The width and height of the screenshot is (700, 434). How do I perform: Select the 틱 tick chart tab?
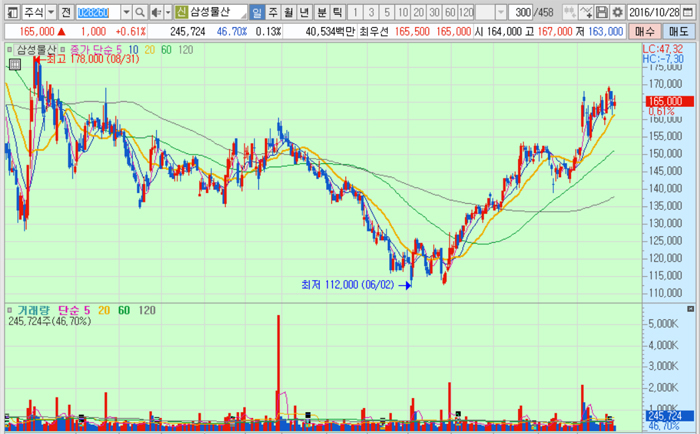click(x=337, y=12)
